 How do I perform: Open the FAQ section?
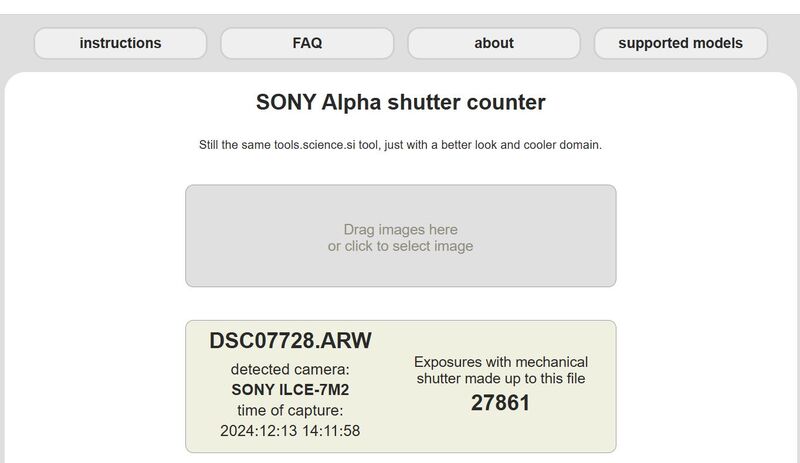pyautogui.click(x=307, y=43)
